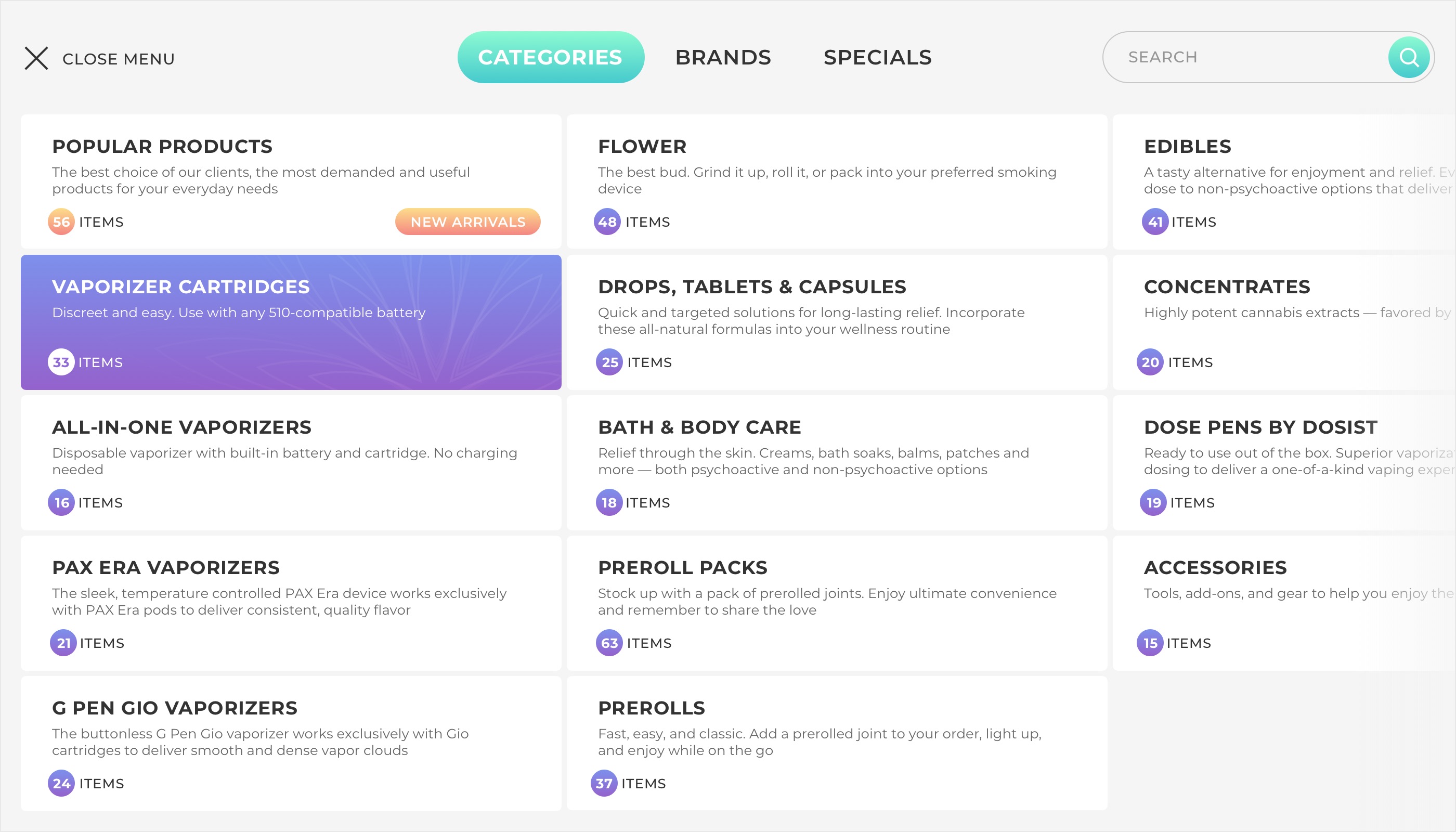
Task: Open the Drops, Tablets & Capsules category
Action: tap(837, 322)
